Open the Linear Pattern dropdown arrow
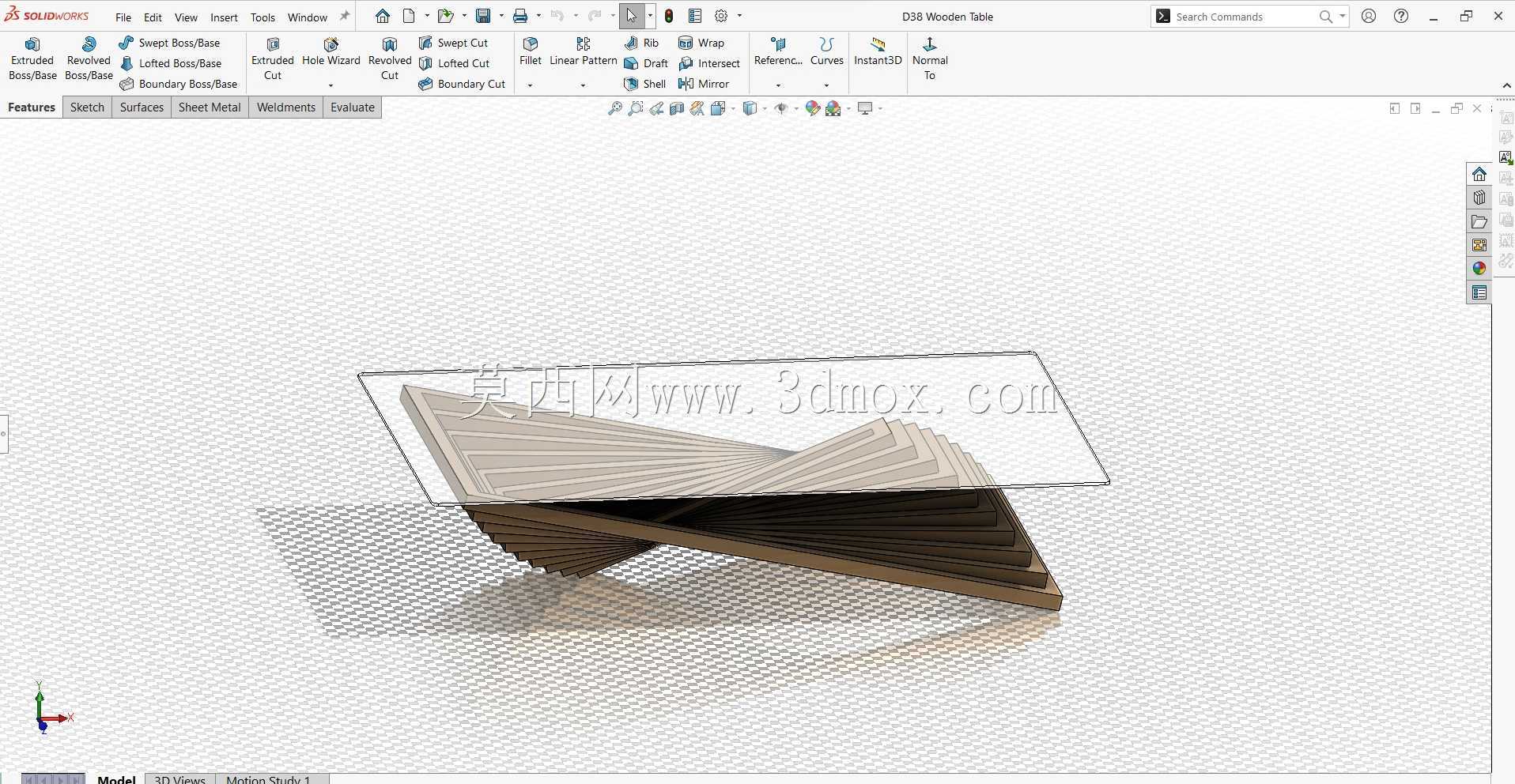The height and width of the screenshot is (784, 1515). pos(583,85)
